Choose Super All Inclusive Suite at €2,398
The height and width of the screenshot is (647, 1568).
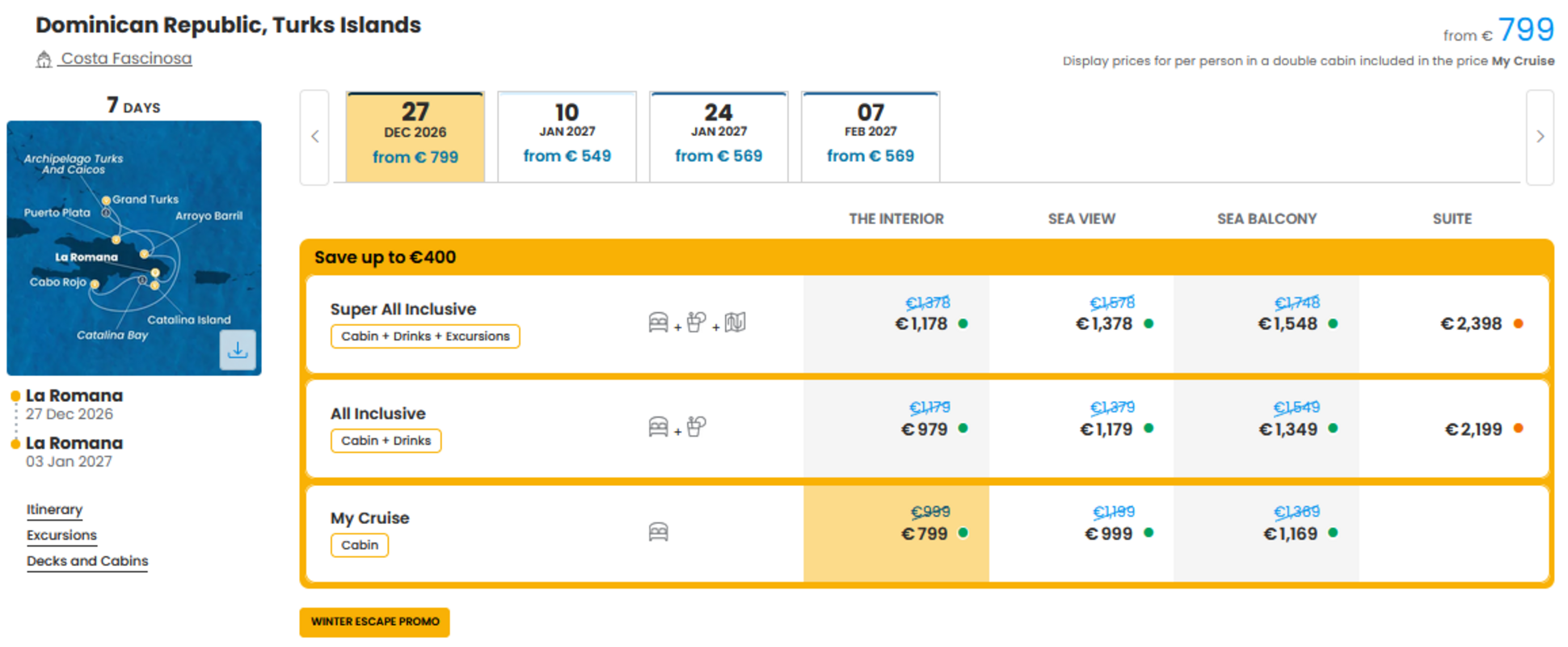coord(1452,324)
